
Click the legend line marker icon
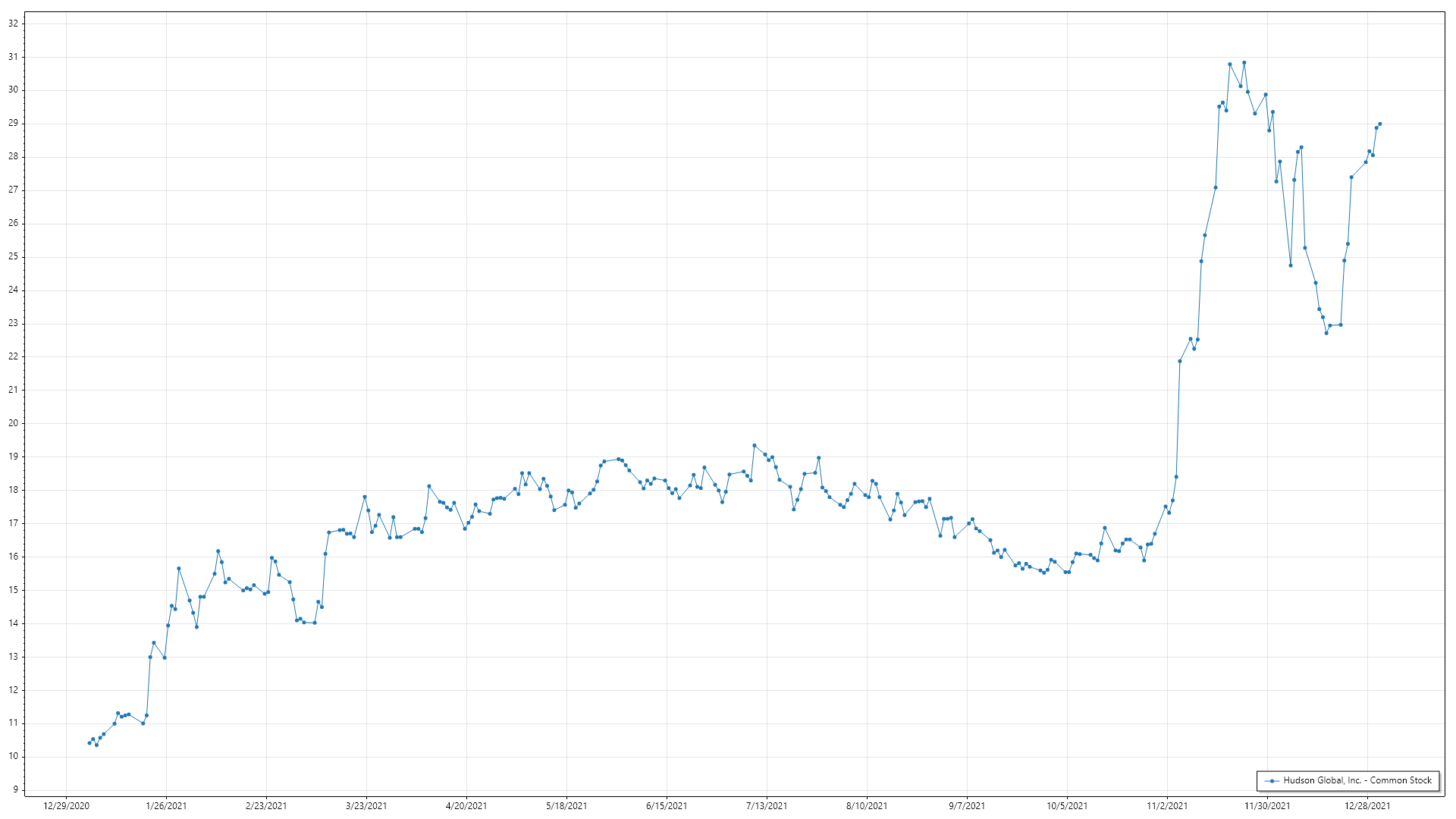[x=1272, y=781]
